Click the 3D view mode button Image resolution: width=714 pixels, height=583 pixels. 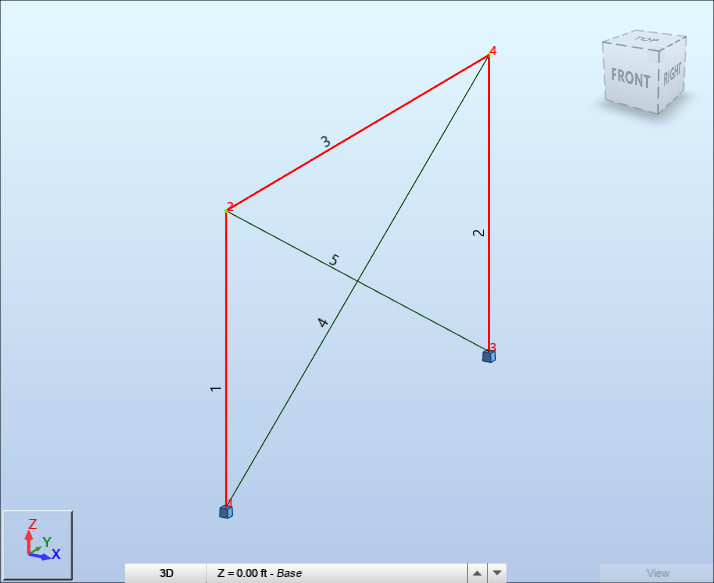166,573
